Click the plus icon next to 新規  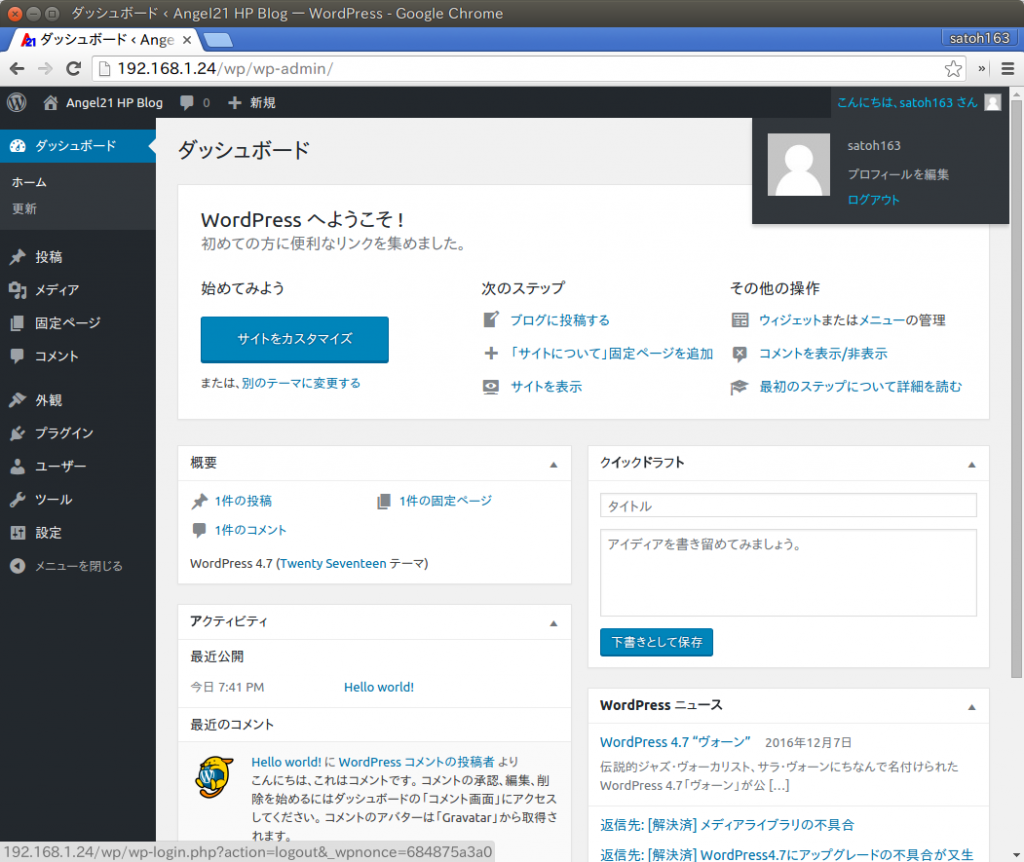[x=234, y=103]
